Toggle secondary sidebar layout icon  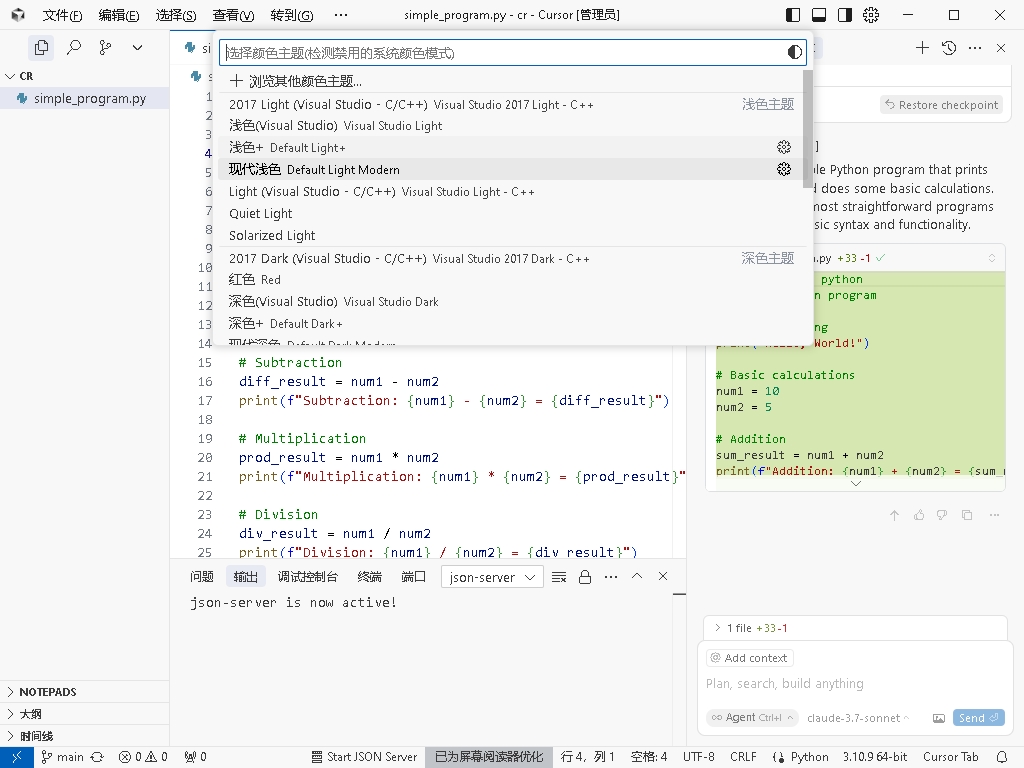click(x=845, y=15)
